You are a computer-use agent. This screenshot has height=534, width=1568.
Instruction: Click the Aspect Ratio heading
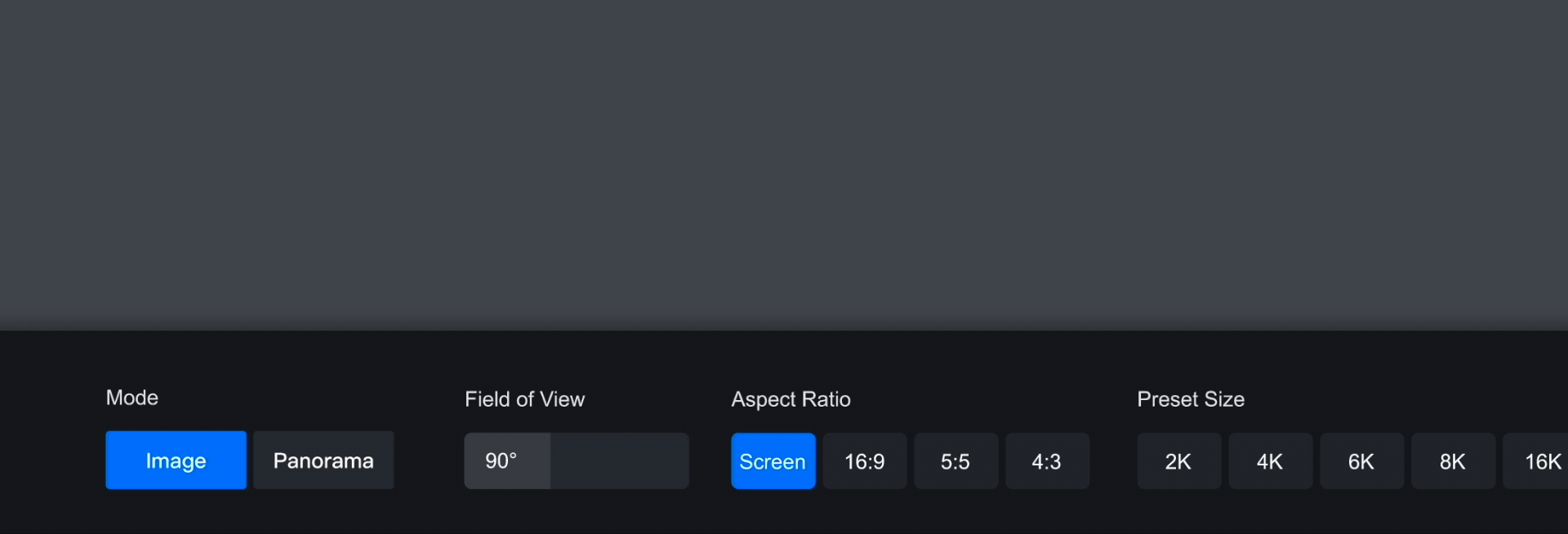pyautogui.click(x=791, y=399)
